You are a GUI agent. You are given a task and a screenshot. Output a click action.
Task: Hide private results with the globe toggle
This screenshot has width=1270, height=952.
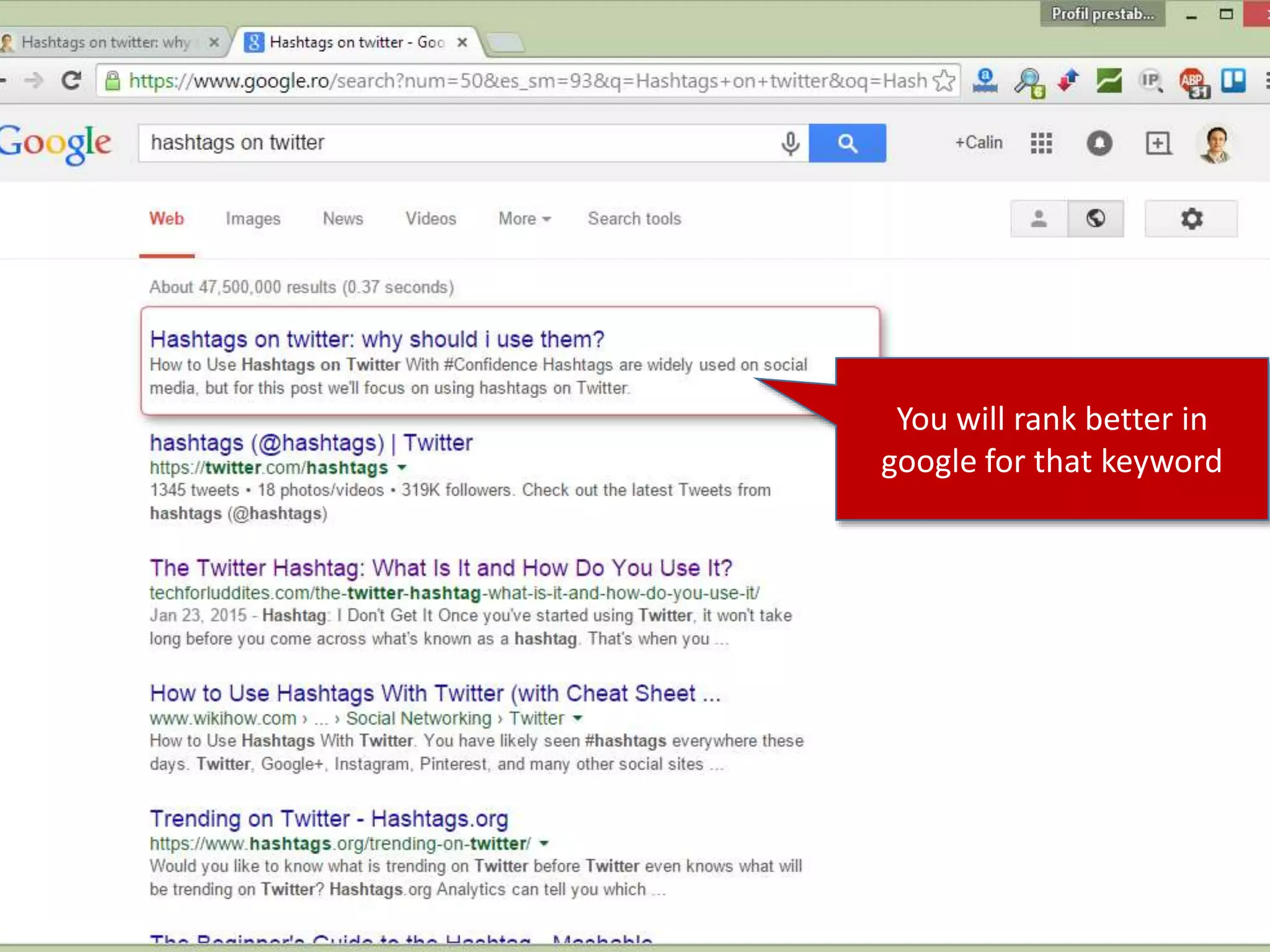[x=1096, y=219]
